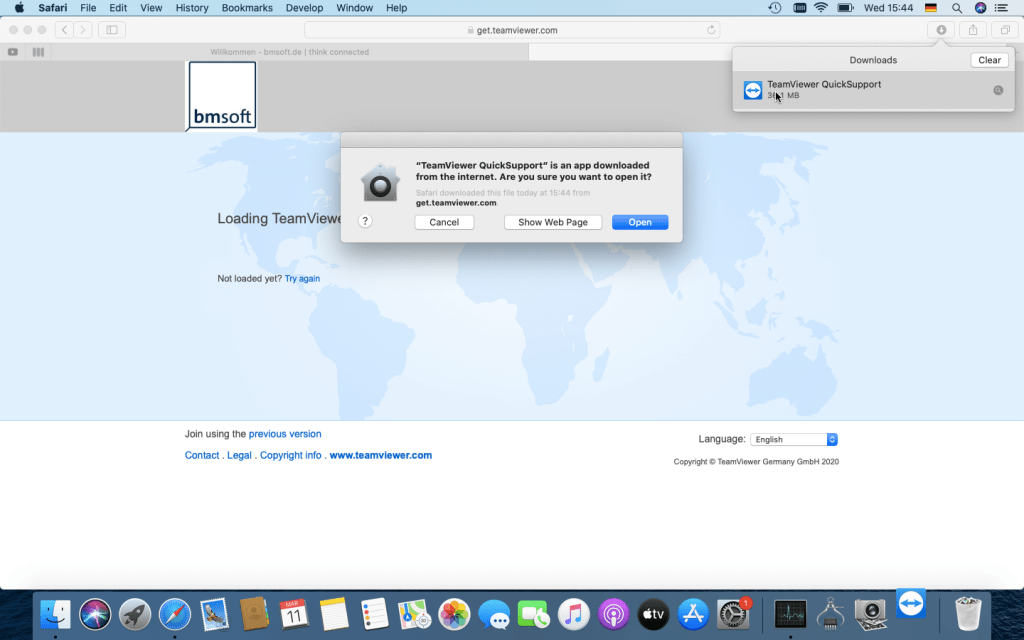
Task: Reveal TeamViewer QuickSupport in Finder magnifier
Action: [x=998, y=90]
